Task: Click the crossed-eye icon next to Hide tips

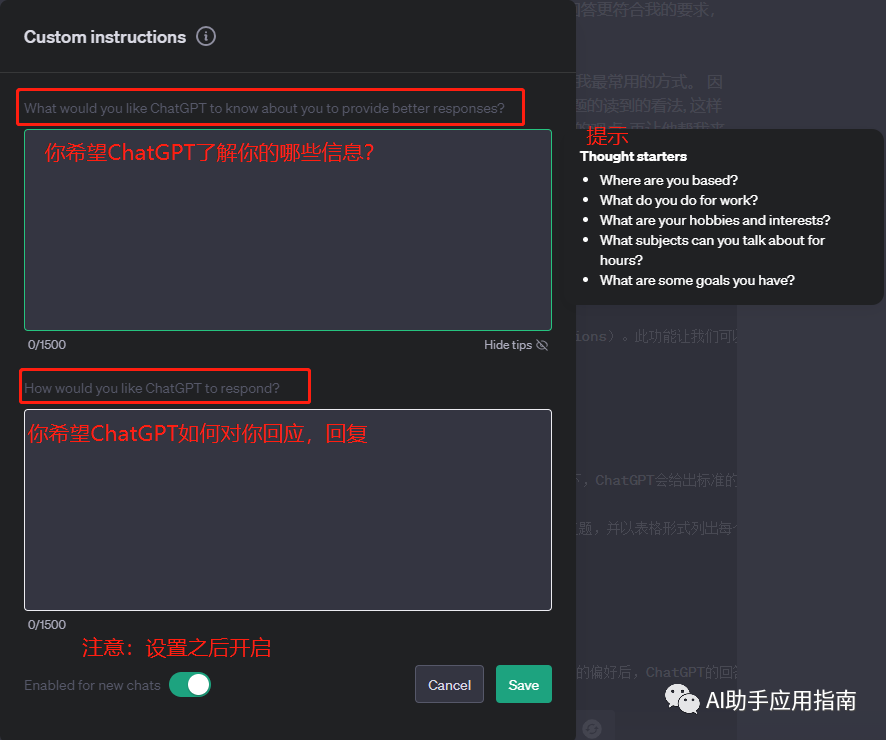Action: [542, 345]
